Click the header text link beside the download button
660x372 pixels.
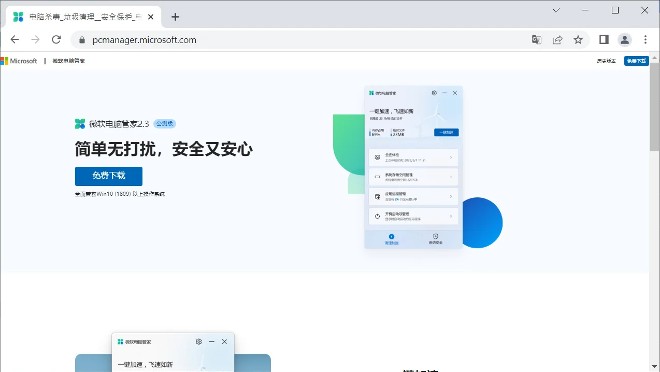[x=606, y=61]
